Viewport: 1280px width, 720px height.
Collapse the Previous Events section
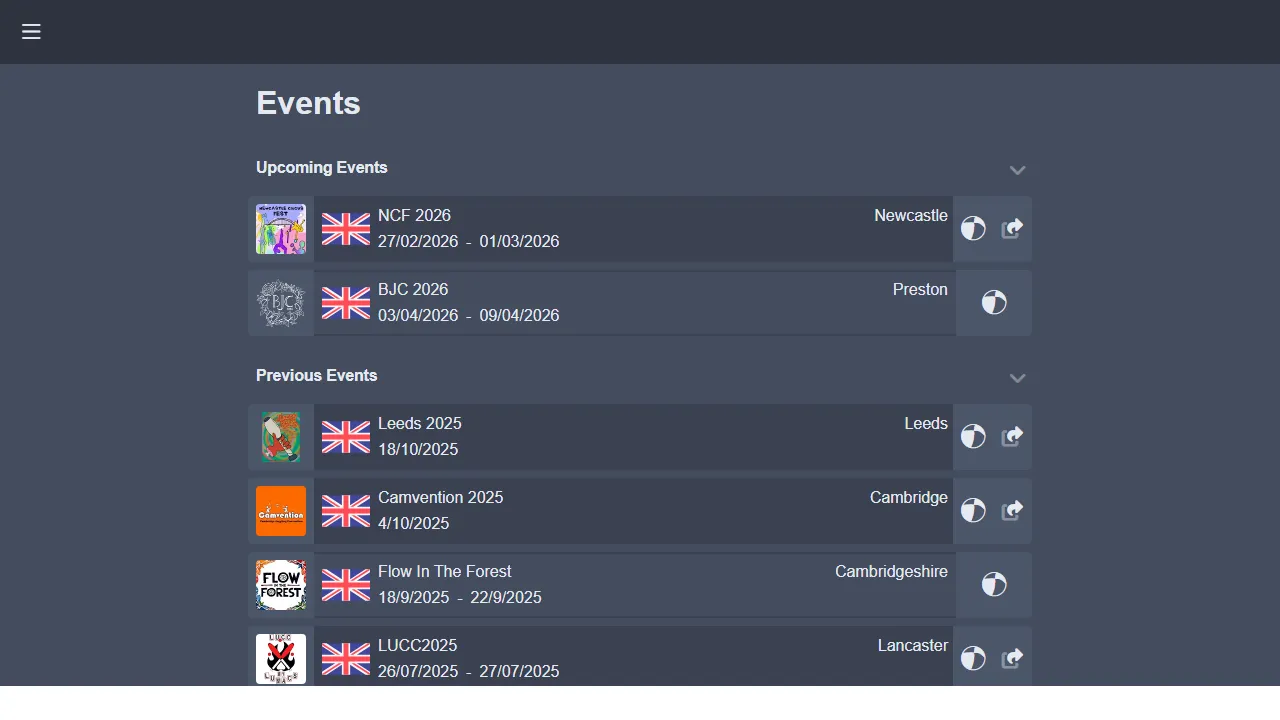(x=1017, y=378)
